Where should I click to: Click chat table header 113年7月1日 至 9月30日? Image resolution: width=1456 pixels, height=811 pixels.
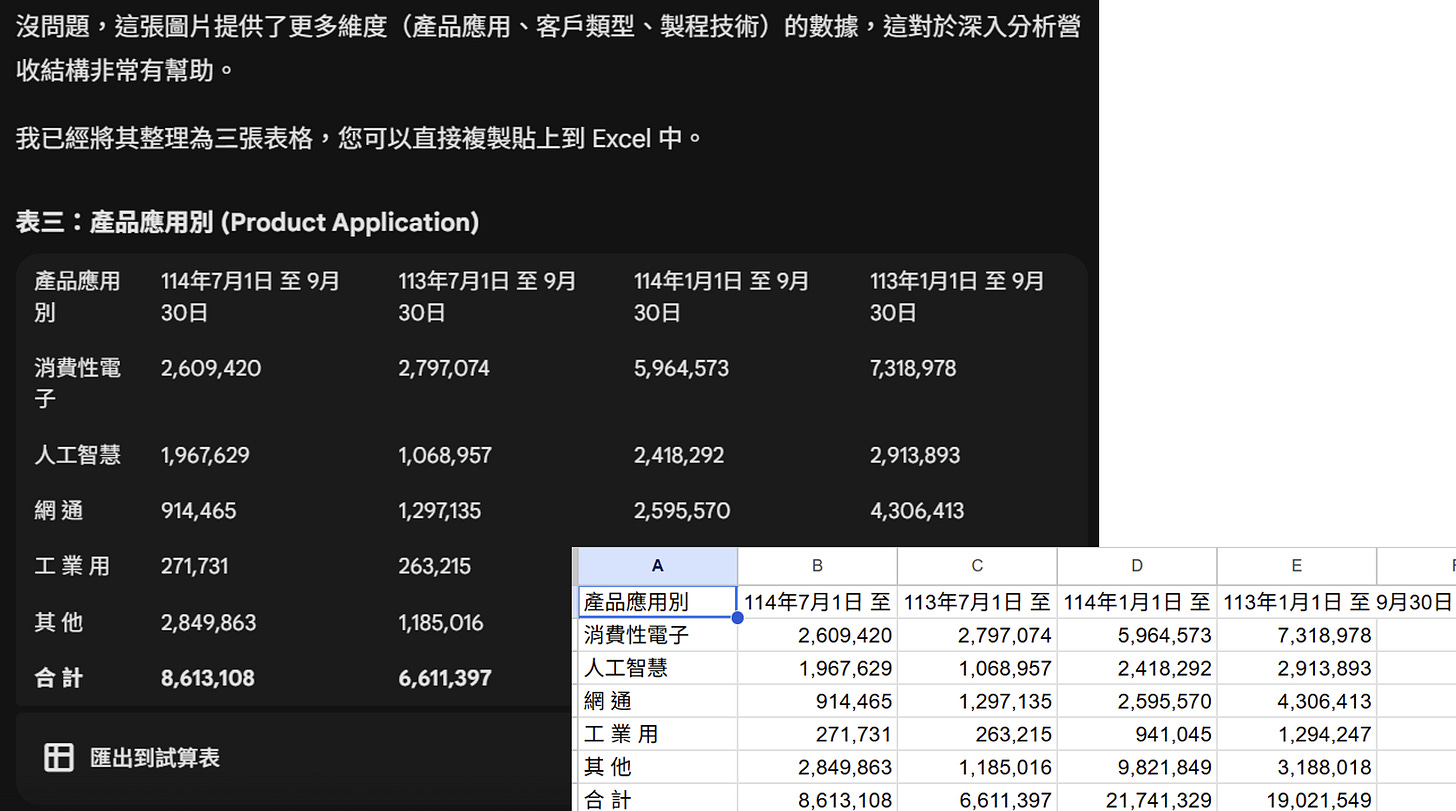click(487, 297)
